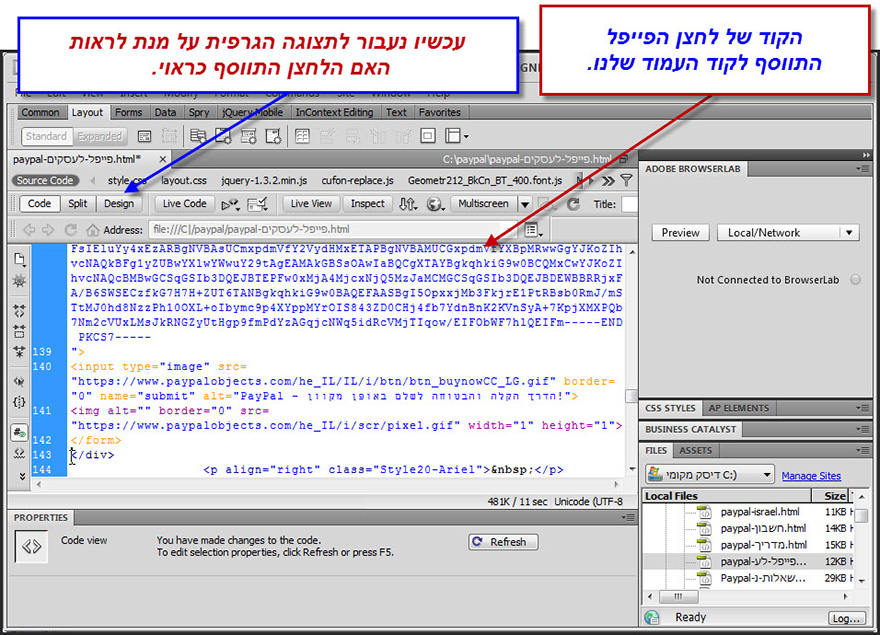The height and width of the screenshot is (635, 880).
Task: Click Select Parent Tag icon
Action: pyautogui.click(x=20, y=382)
